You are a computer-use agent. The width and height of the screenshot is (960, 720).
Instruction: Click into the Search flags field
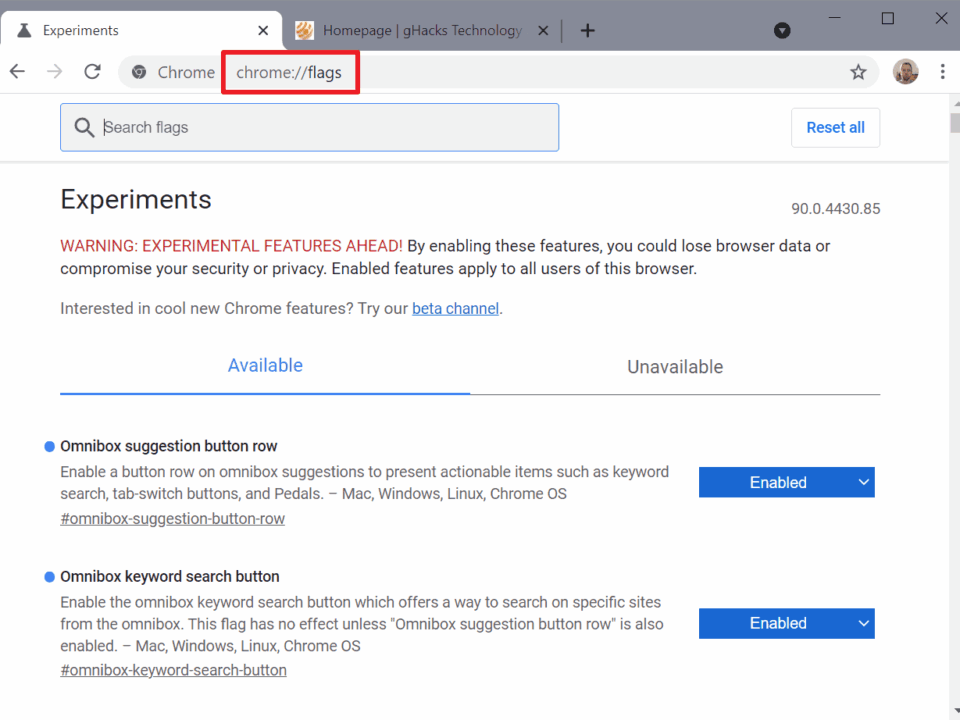[320, 128]
